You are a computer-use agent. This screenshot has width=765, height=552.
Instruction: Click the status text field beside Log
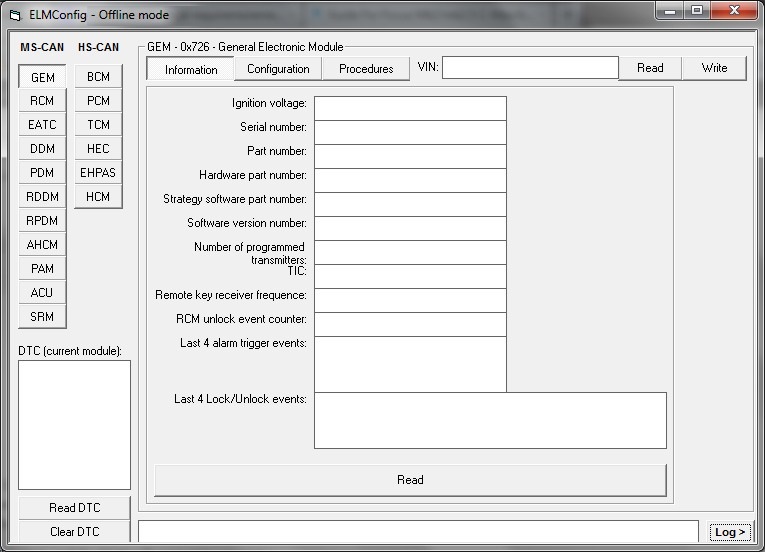click(419, 531)
